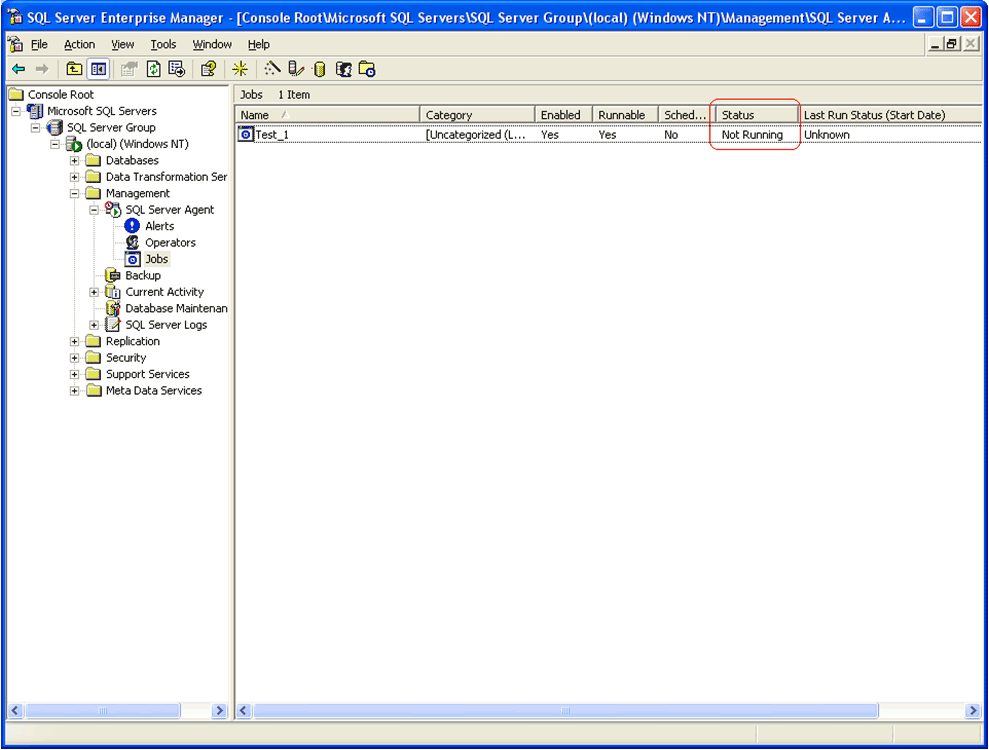The height and width of the screenshot is (750, 989).
Task: Collapse the Microsoft SQL Servers node
Action: pos(16,111)
